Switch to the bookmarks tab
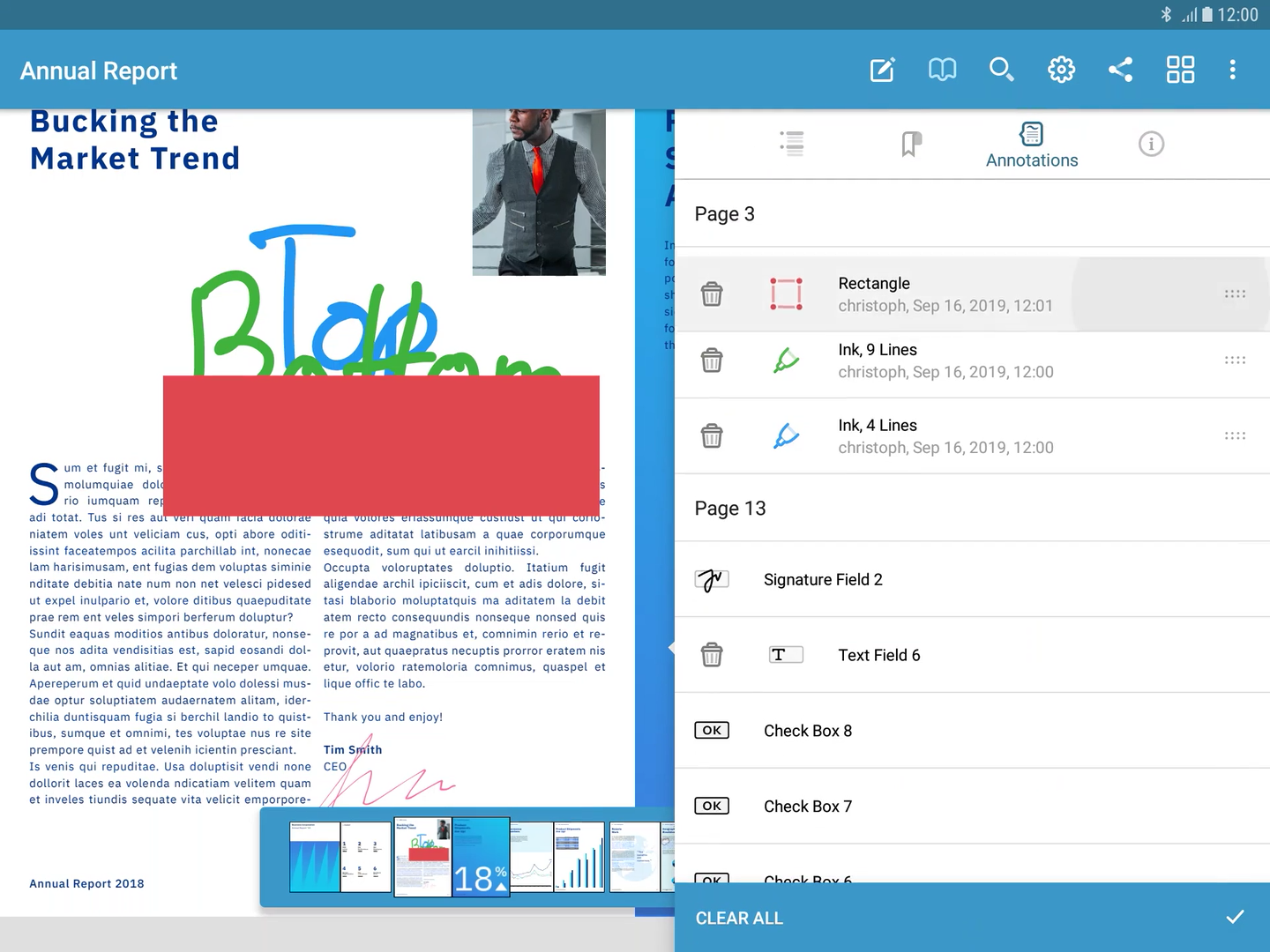The width and height of the screenshot is (1270, 952). tap(911, 144)
